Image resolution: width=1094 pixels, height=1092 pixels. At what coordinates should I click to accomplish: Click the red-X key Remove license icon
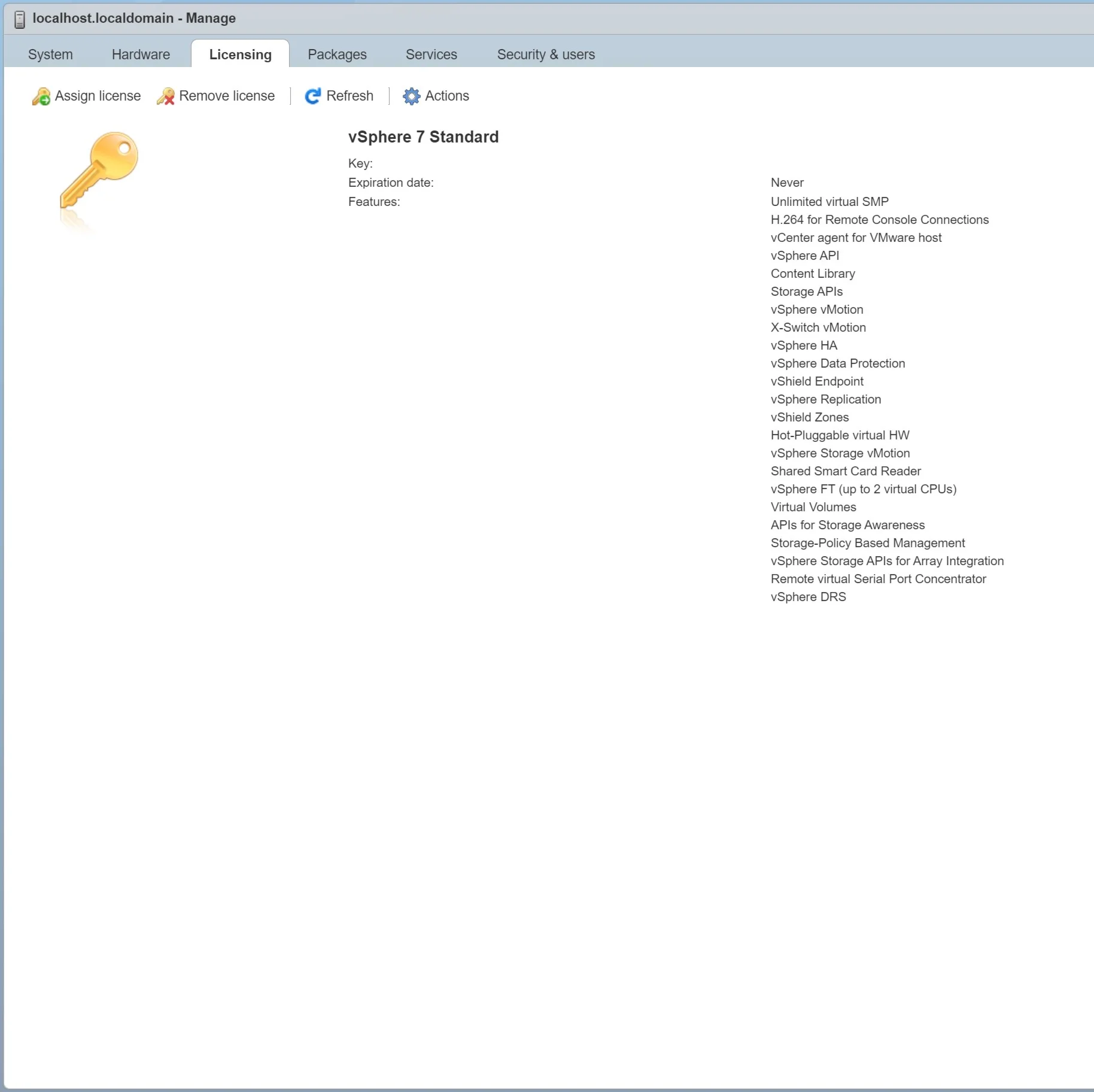[x=166, y=96]
